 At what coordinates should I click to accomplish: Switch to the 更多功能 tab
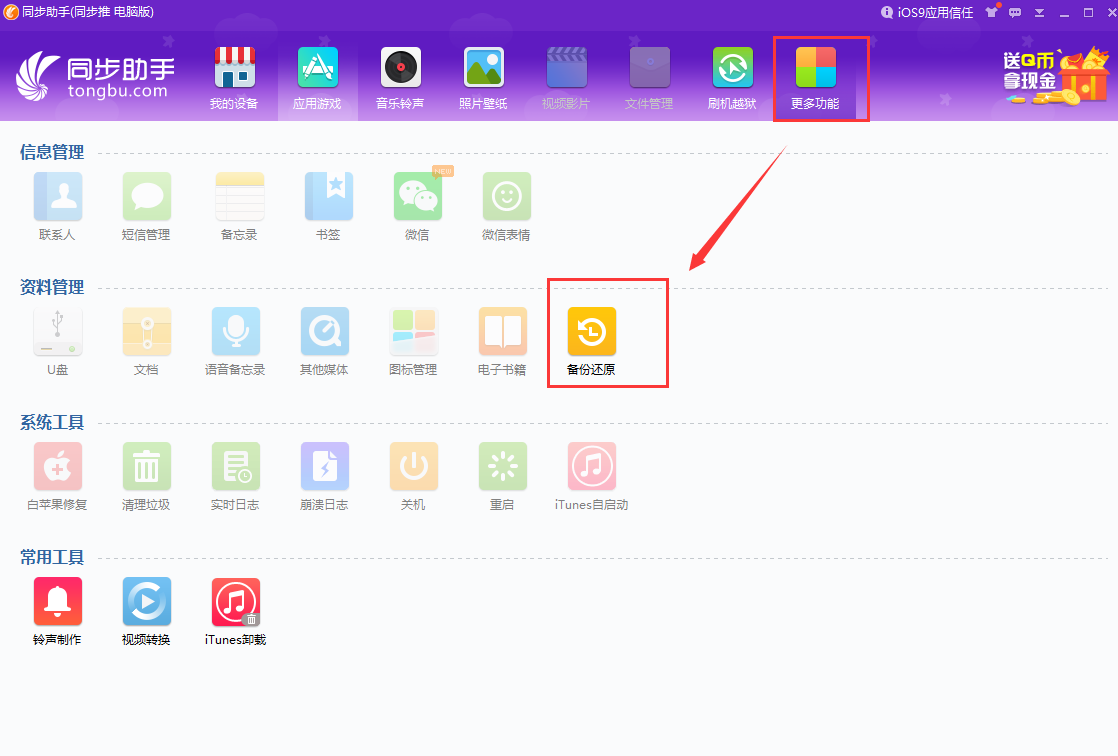tap(820, 76)
